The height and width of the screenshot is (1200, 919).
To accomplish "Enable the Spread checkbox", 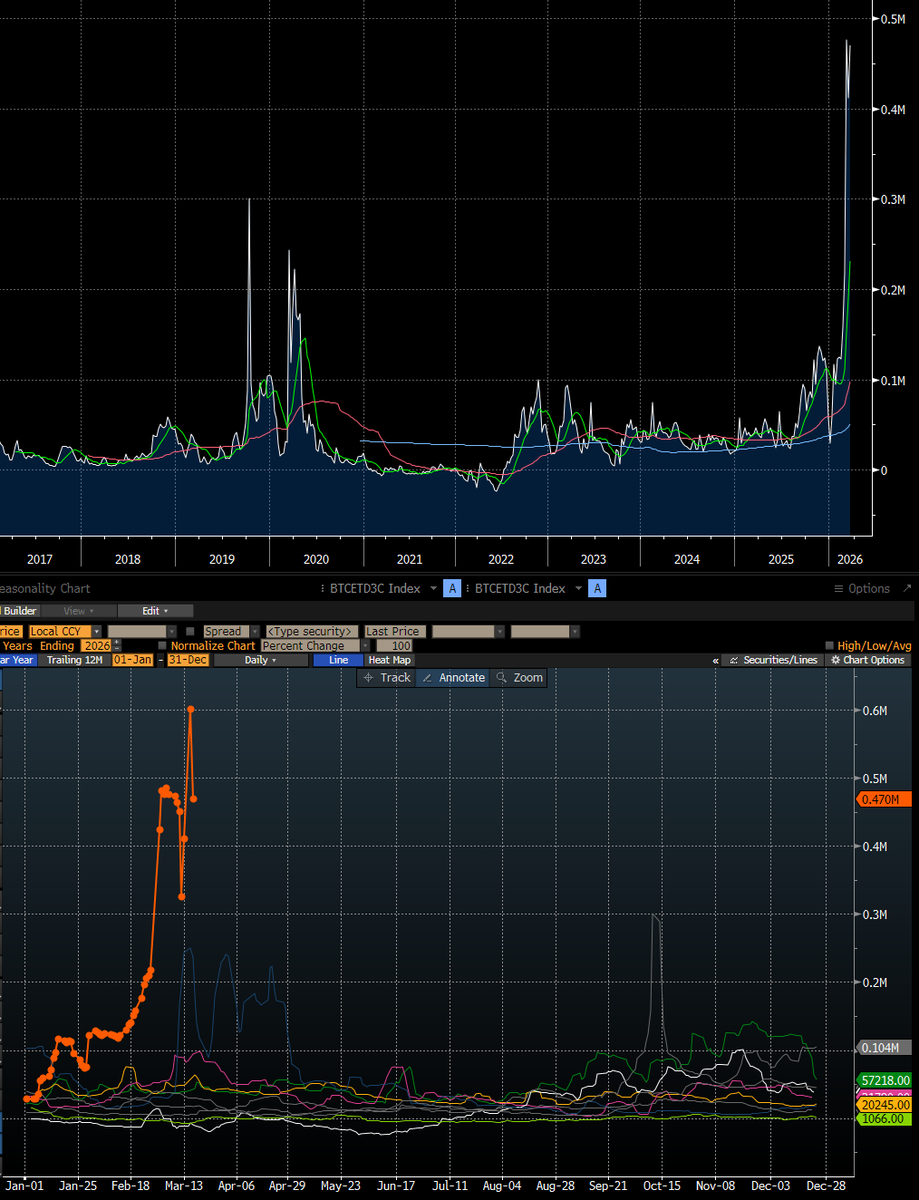I will [x=191, y=632].
